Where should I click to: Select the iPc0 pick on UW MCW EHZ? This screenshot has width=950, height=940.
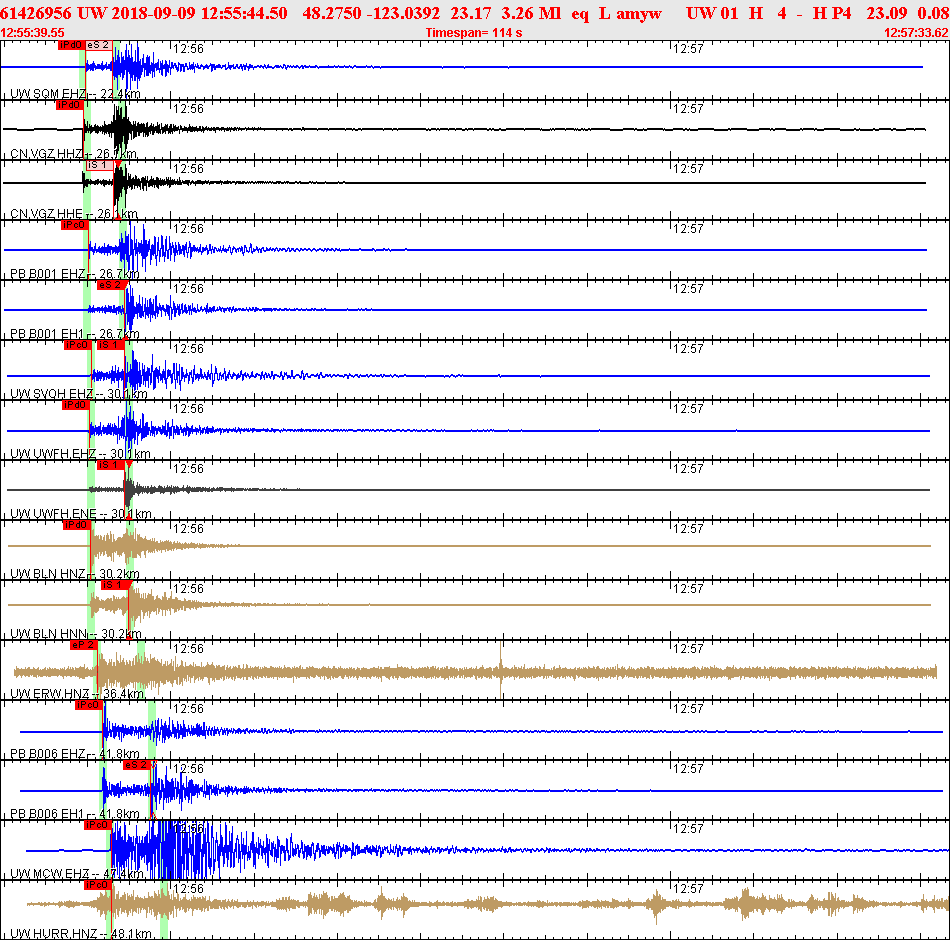tap(96, 825)
